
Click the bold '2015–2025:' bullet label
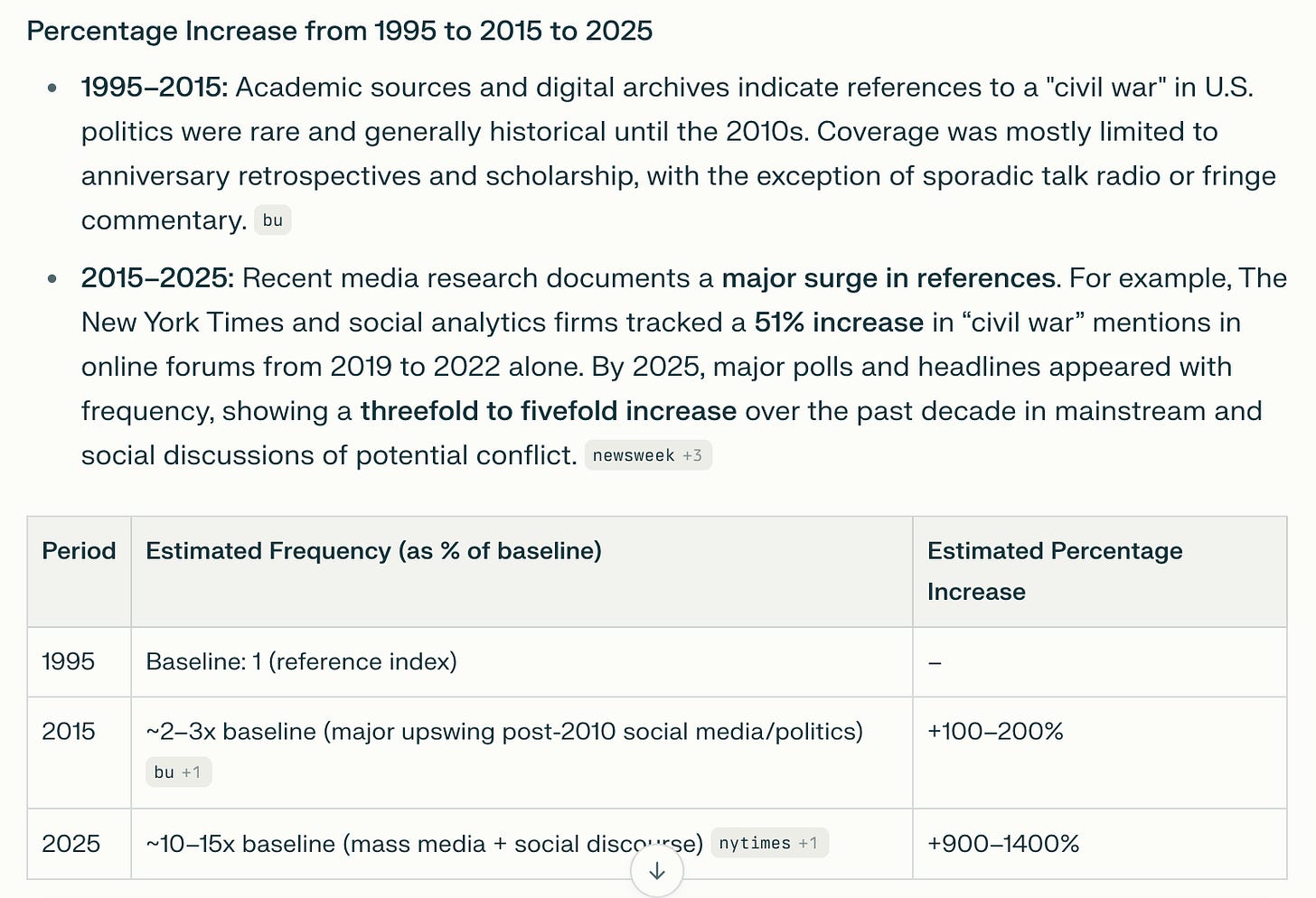[157, 278]
